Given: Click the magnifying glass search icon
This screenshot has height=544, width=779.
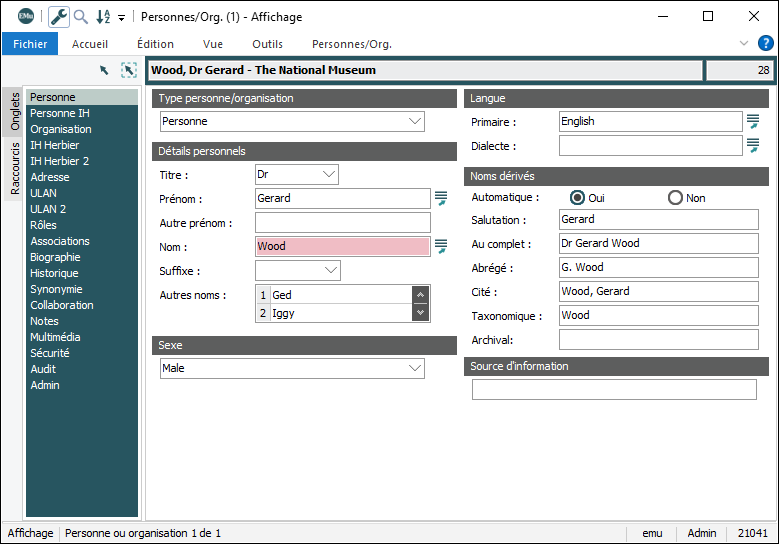Looking at the screenshot, I should 81,17.
